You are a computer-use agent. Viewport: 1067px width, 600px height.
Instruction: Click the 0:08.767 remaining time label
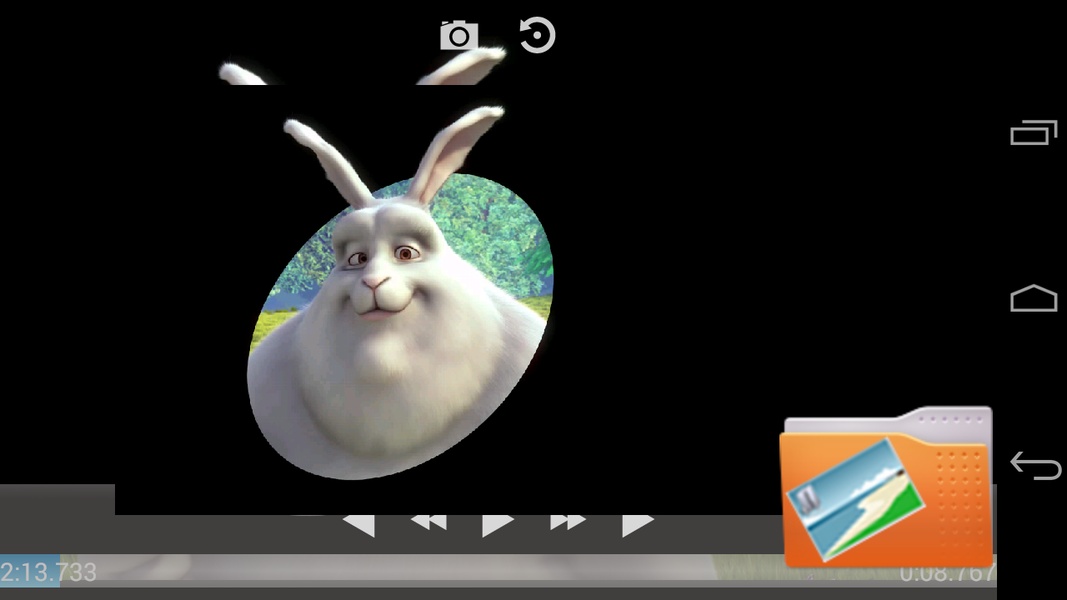[x=947, y=573]
